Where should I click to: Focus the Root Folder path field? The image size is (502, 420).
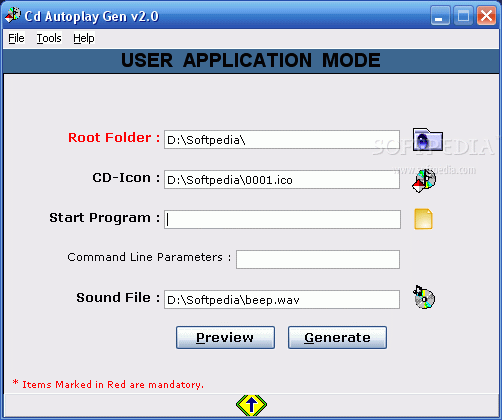(x=282, y=140)
